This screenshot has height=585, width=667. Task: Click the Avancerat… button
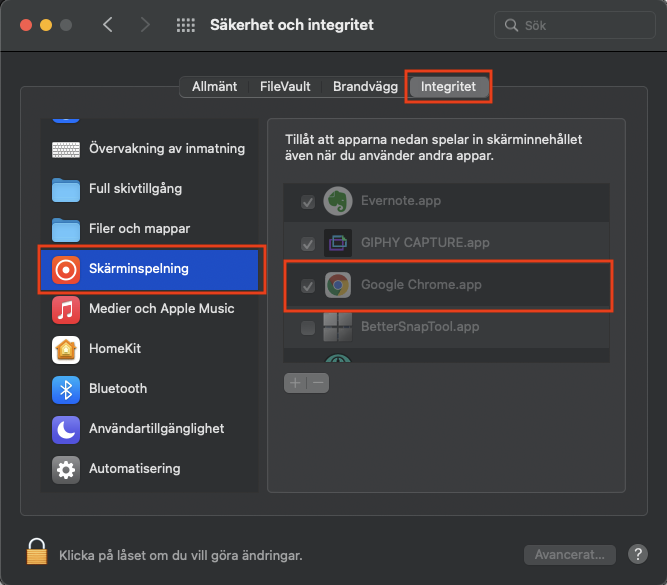(570, 554)
